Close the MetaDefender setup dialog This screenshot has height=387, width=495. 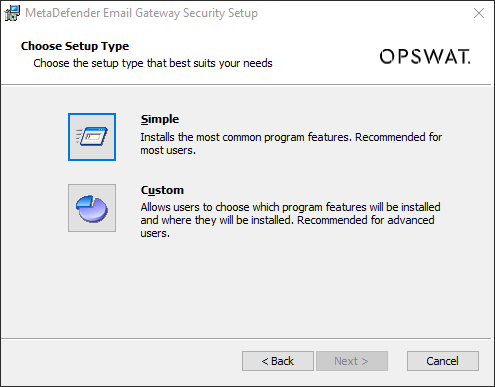tap(479, 13)
